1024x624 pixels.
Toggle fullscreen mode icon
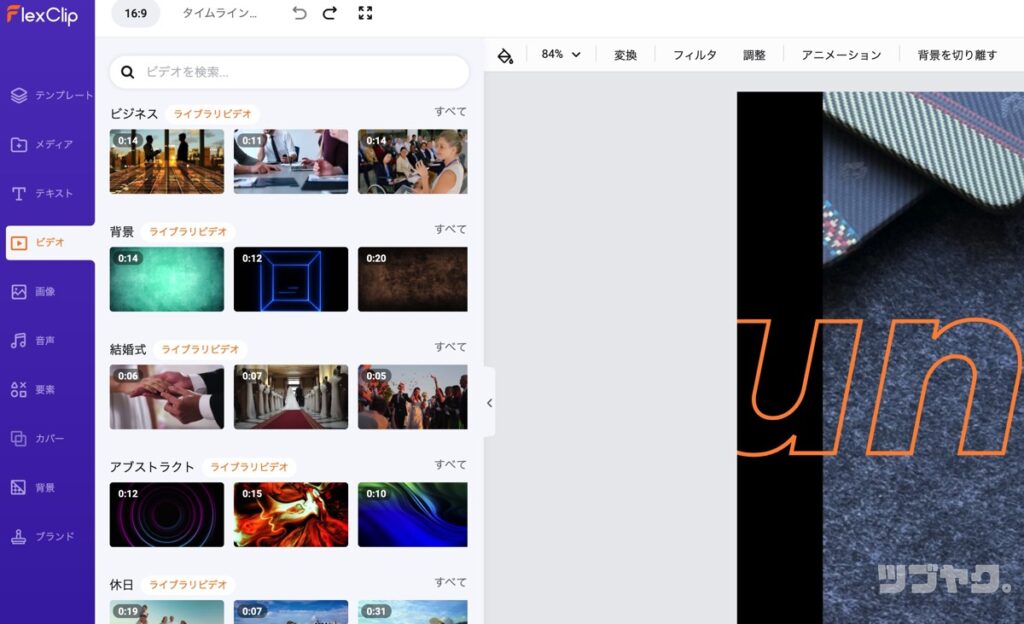point(365,13)
